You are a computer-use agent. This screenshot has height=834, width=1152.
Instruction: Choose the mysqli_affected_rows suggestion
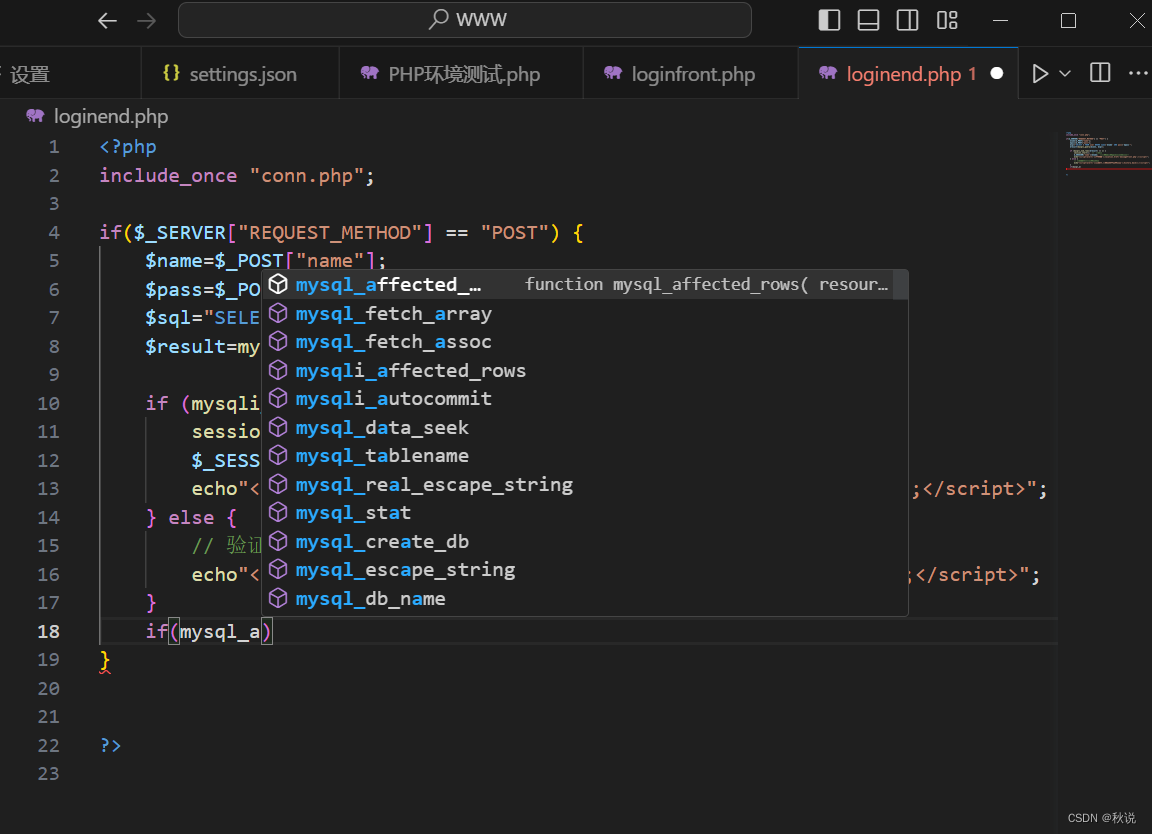(x=585, y=370)
